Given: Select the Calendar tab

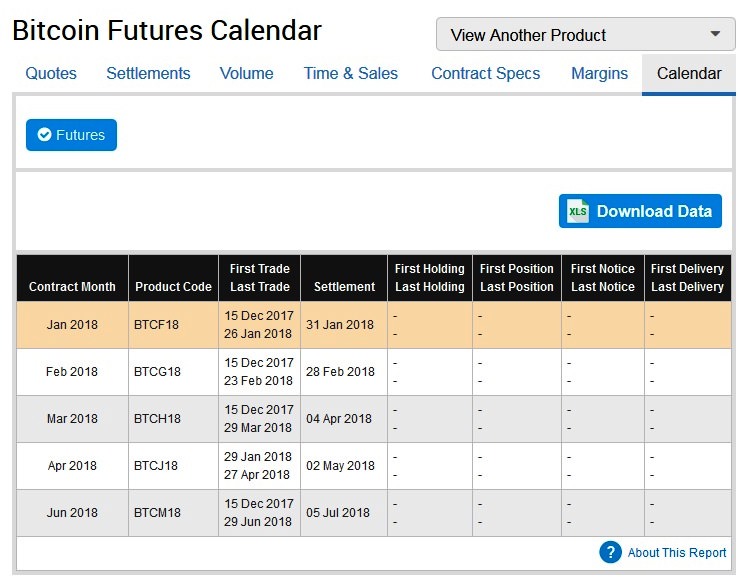Looking at the screenshot, I should 689,74.
